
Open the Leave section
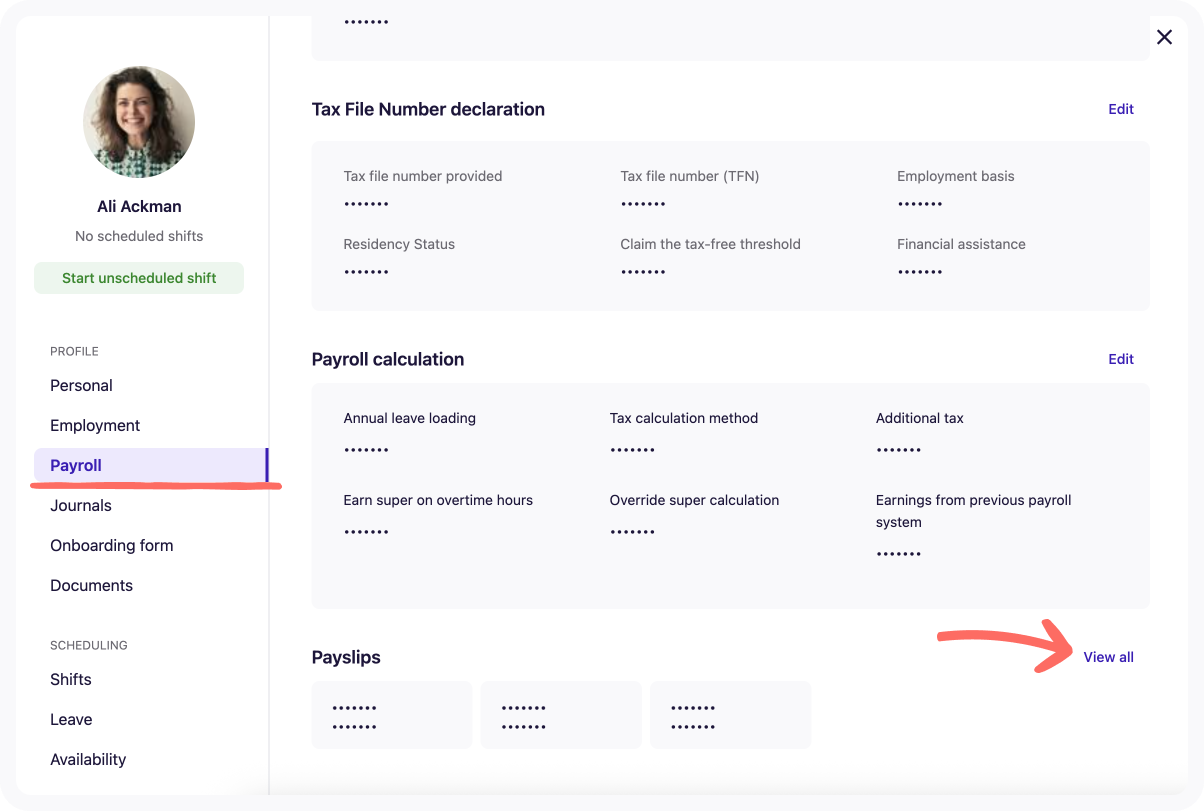(x=71, y=719)
